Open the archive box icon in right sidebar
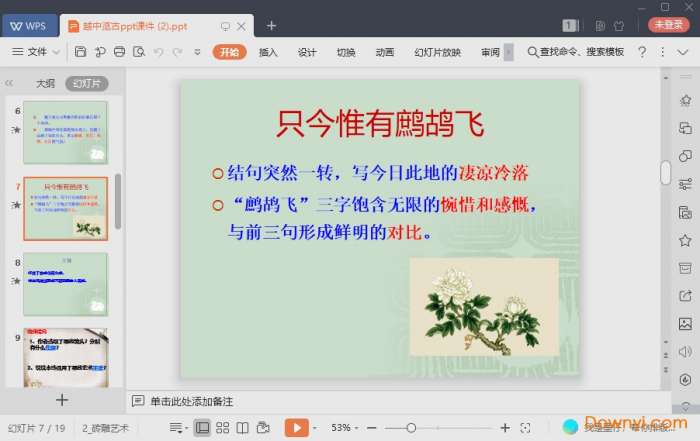The height and width of the screenshot is (441, 700). [685, 268]
